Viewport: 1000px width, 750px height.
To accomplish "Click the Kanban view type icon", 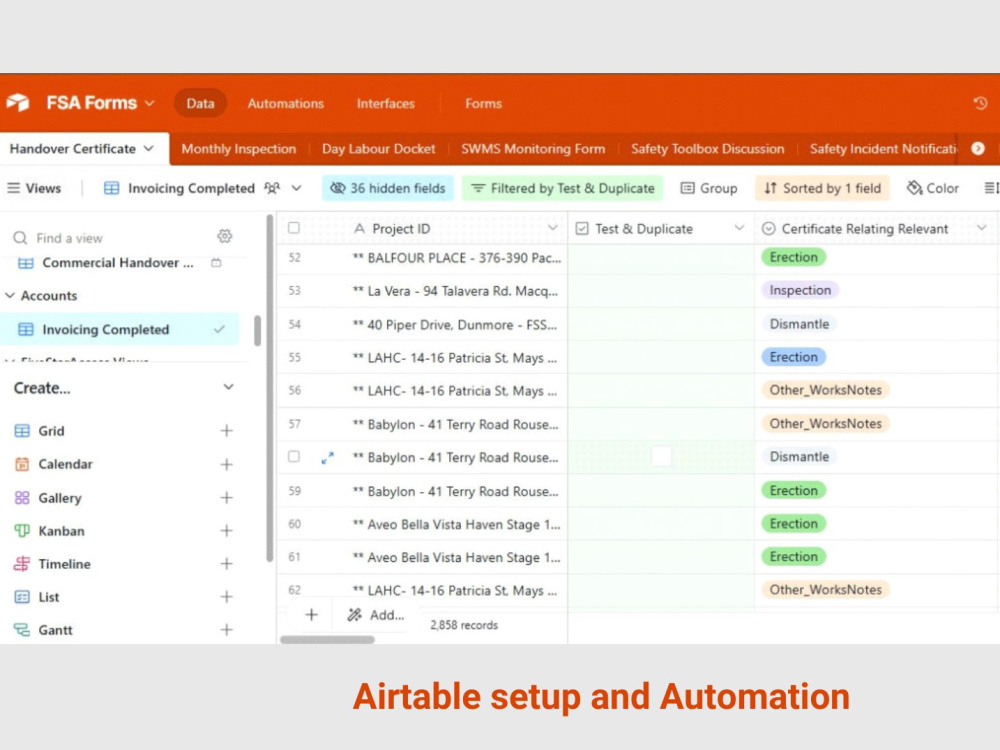I will (22, 531).
